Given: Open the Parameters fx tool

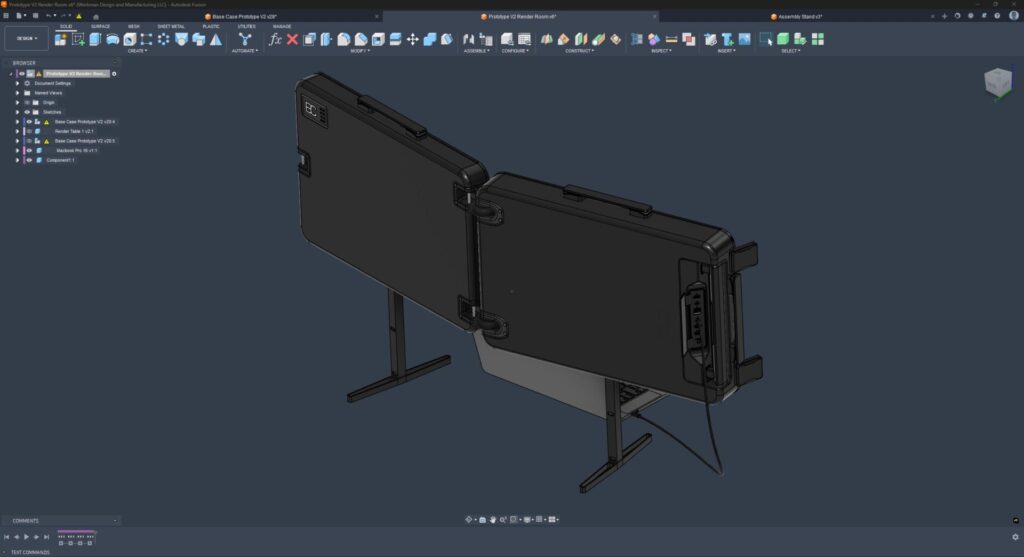Looking at the screenshot, I should [276, 39].
